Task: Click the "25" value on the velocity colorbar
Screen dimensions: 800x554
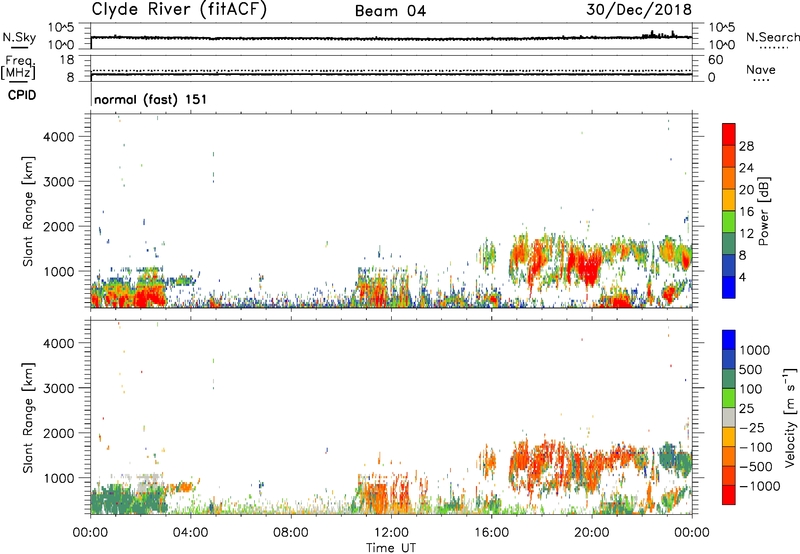Action: click(x=747, y=409)
